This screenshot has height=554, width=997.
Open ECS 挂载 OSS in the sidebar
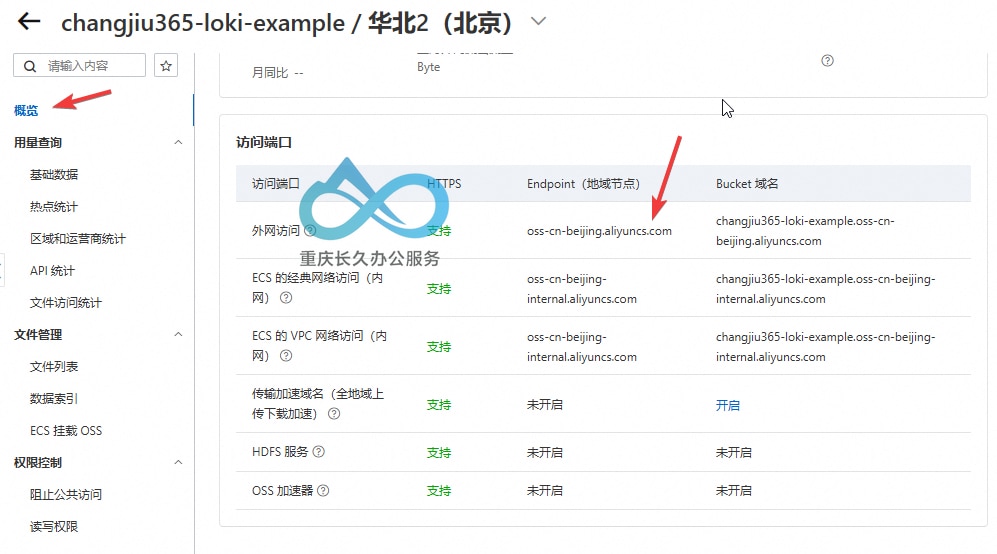pos(66,431)
